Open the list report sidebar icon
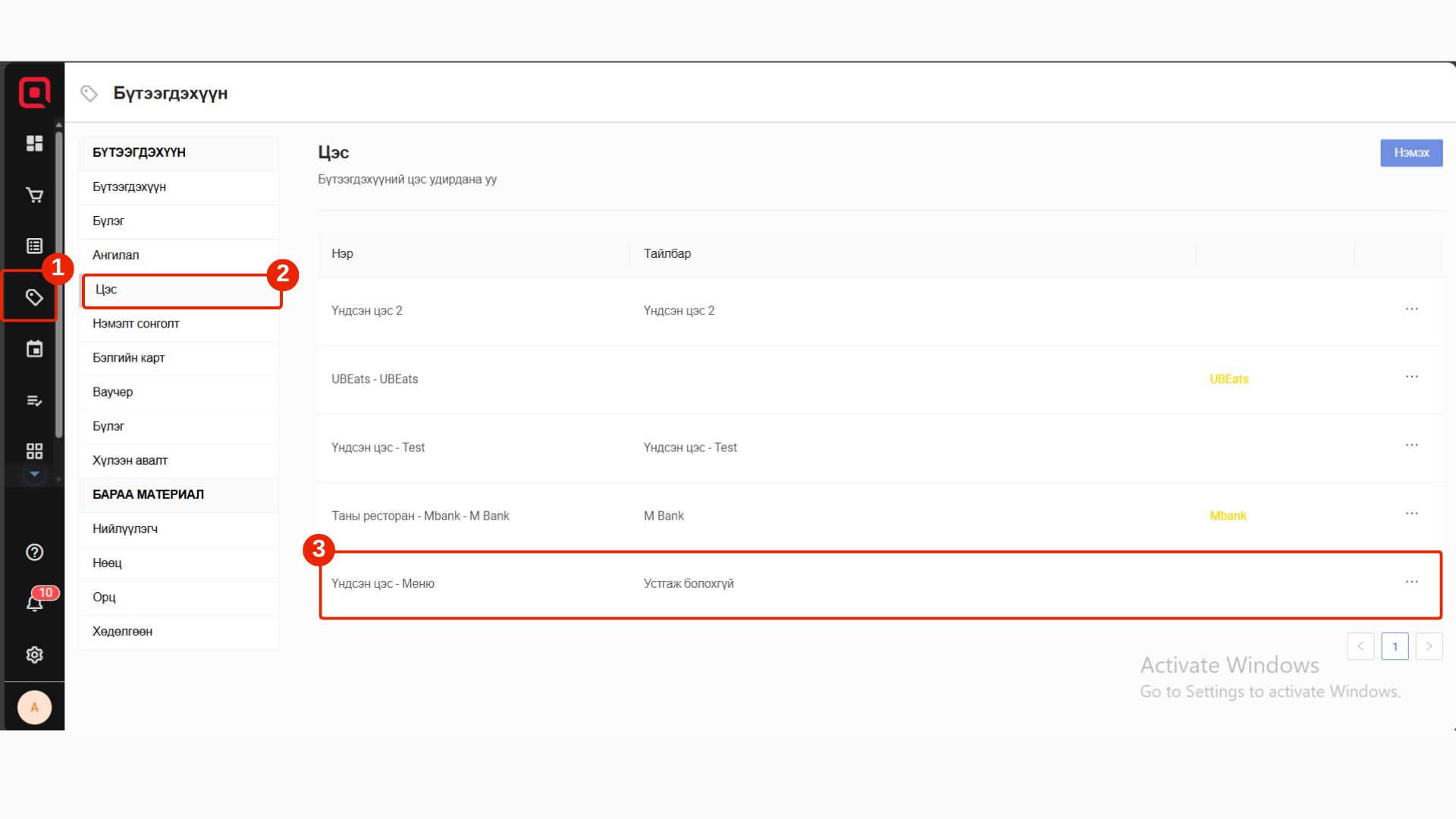 tap(34, 246)
